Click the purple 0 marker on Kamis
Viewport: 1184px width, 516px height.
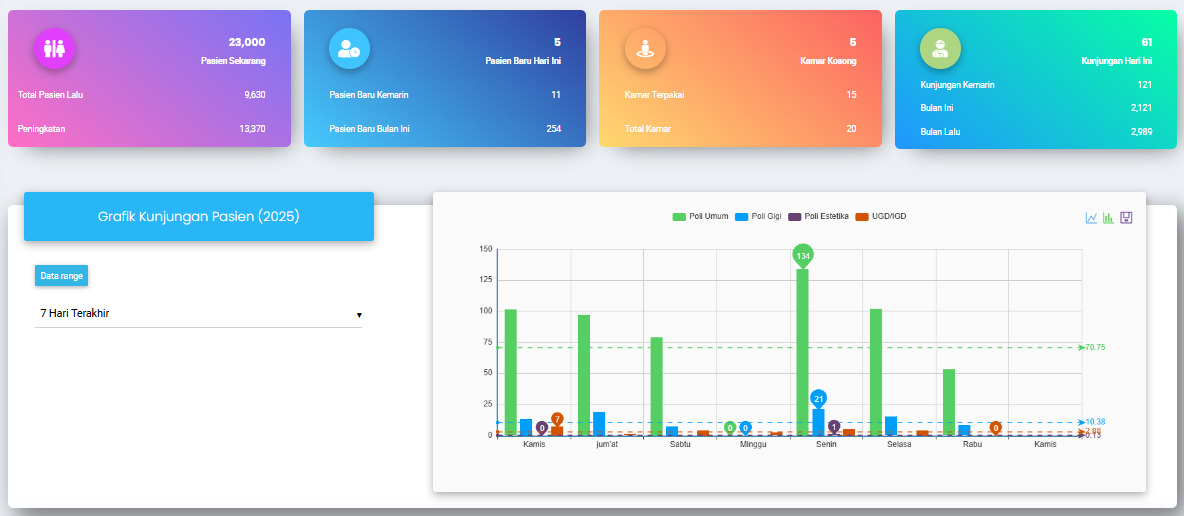(x=541, y=428)
